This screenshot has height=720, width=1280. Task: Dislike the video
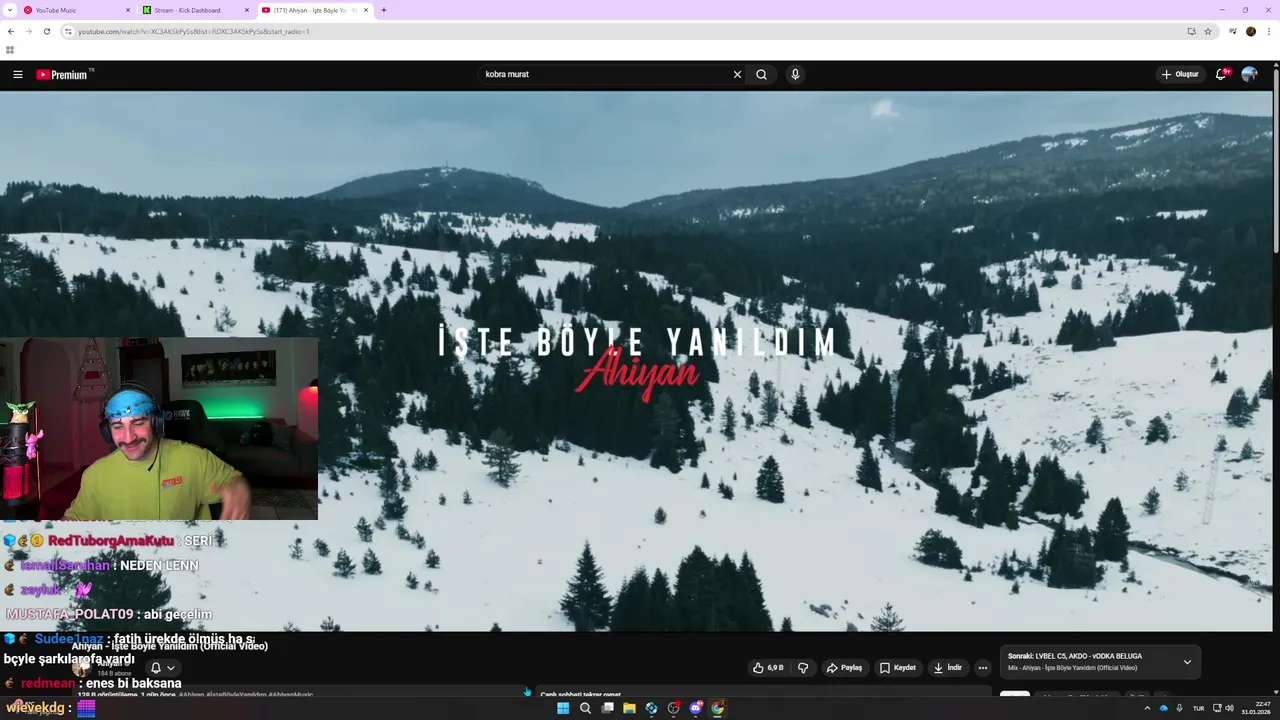tap(802, 667)
